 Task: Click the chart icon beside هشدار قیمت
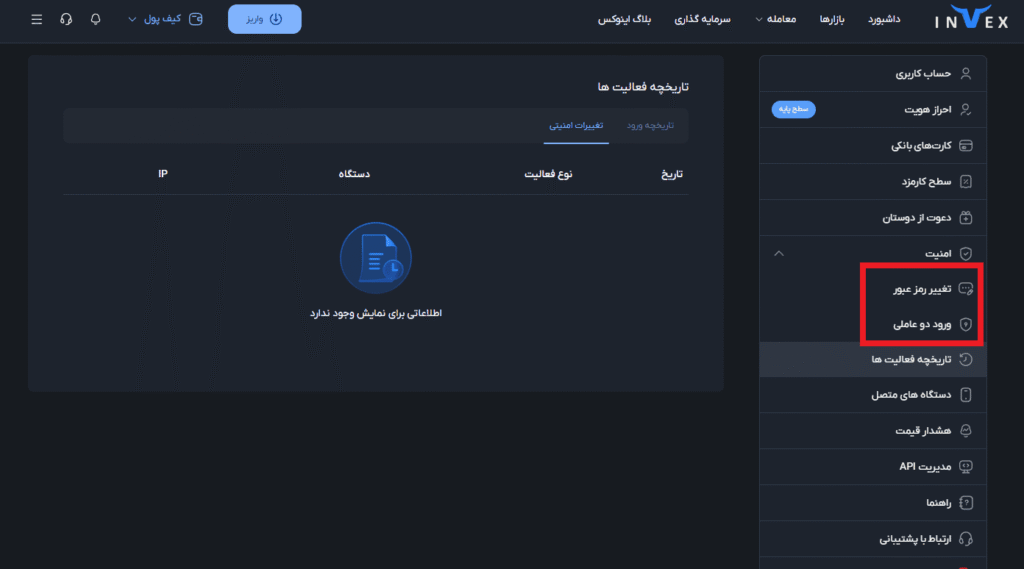(966, 431)
